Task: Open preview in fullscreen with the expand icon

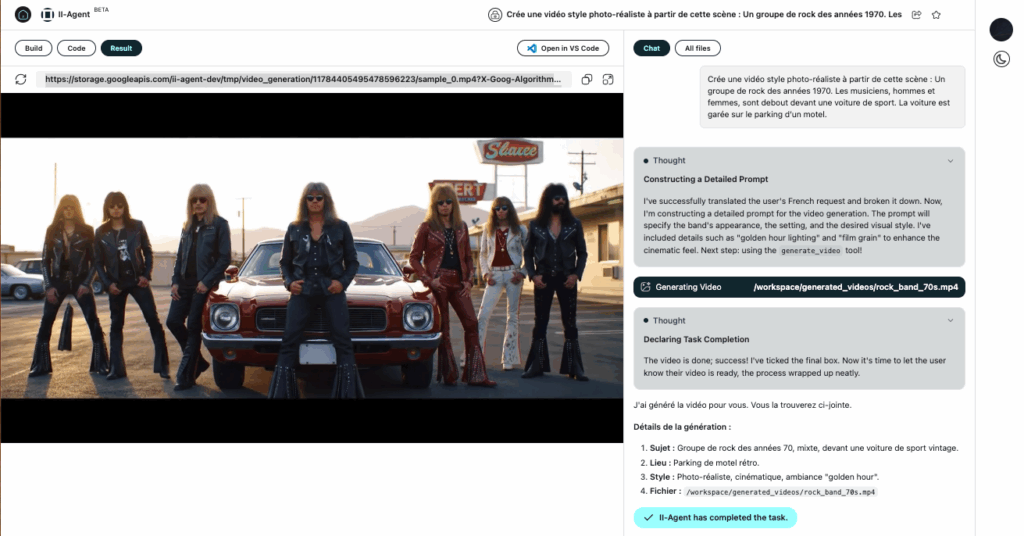Action: (x=607, y=80)
